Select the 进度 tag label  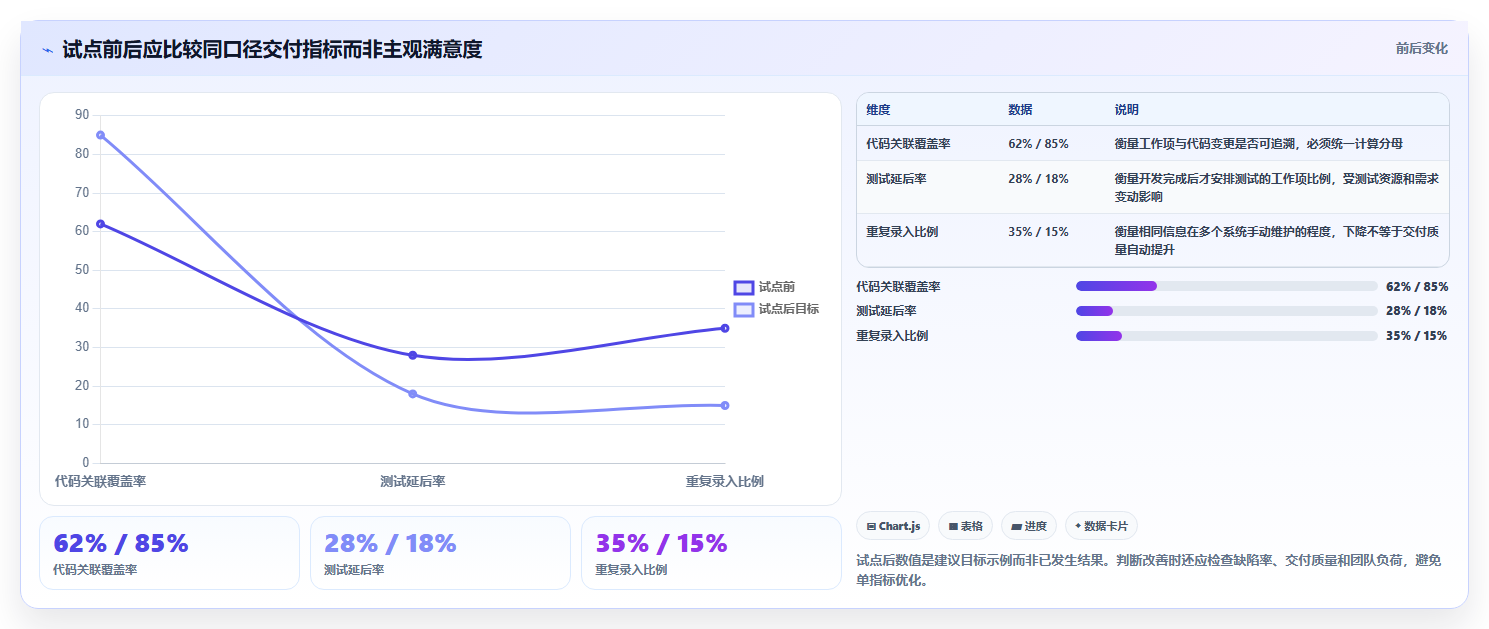tap(1036, 526)
